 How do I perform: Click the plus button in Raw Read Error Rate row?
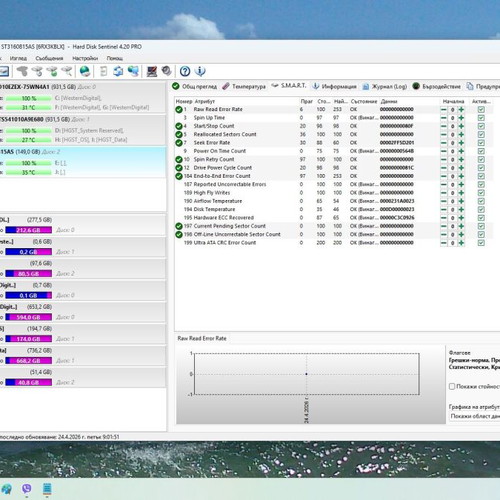click(461, 109)
